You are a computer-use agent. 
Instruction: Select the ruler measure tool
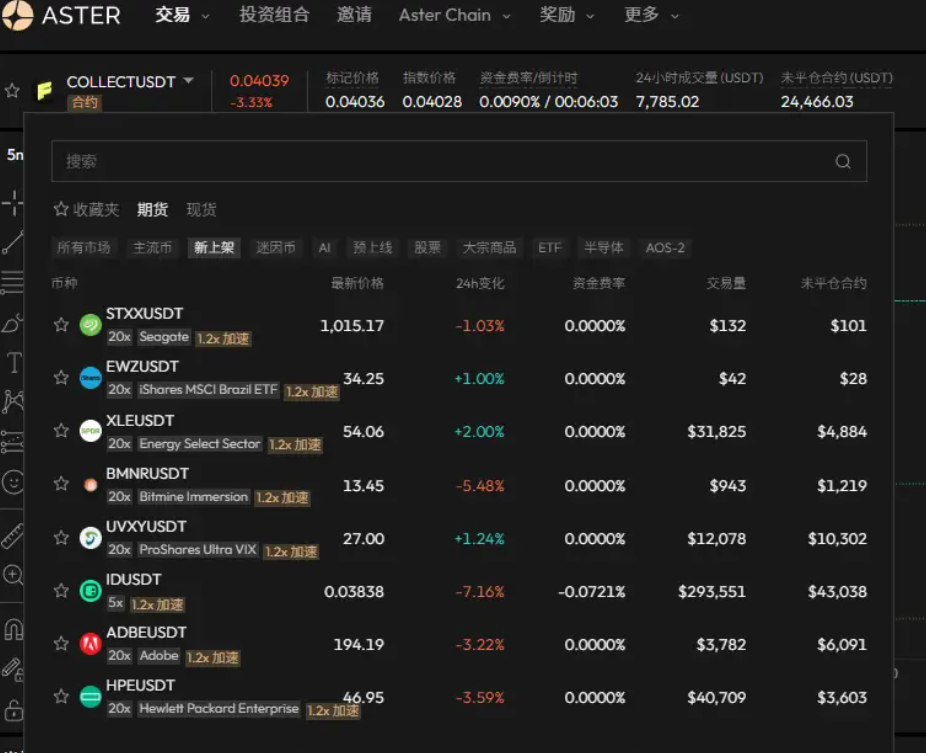13,536
